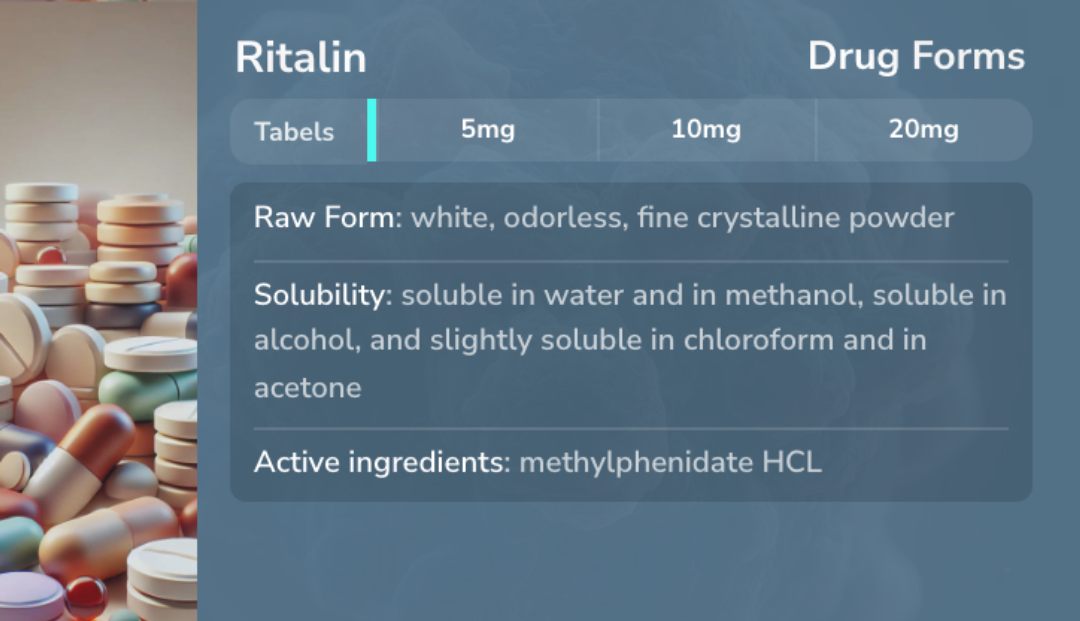Click the cyan vertical indicator bar
The image size is (1080, 621).
[x=372, y=130]
